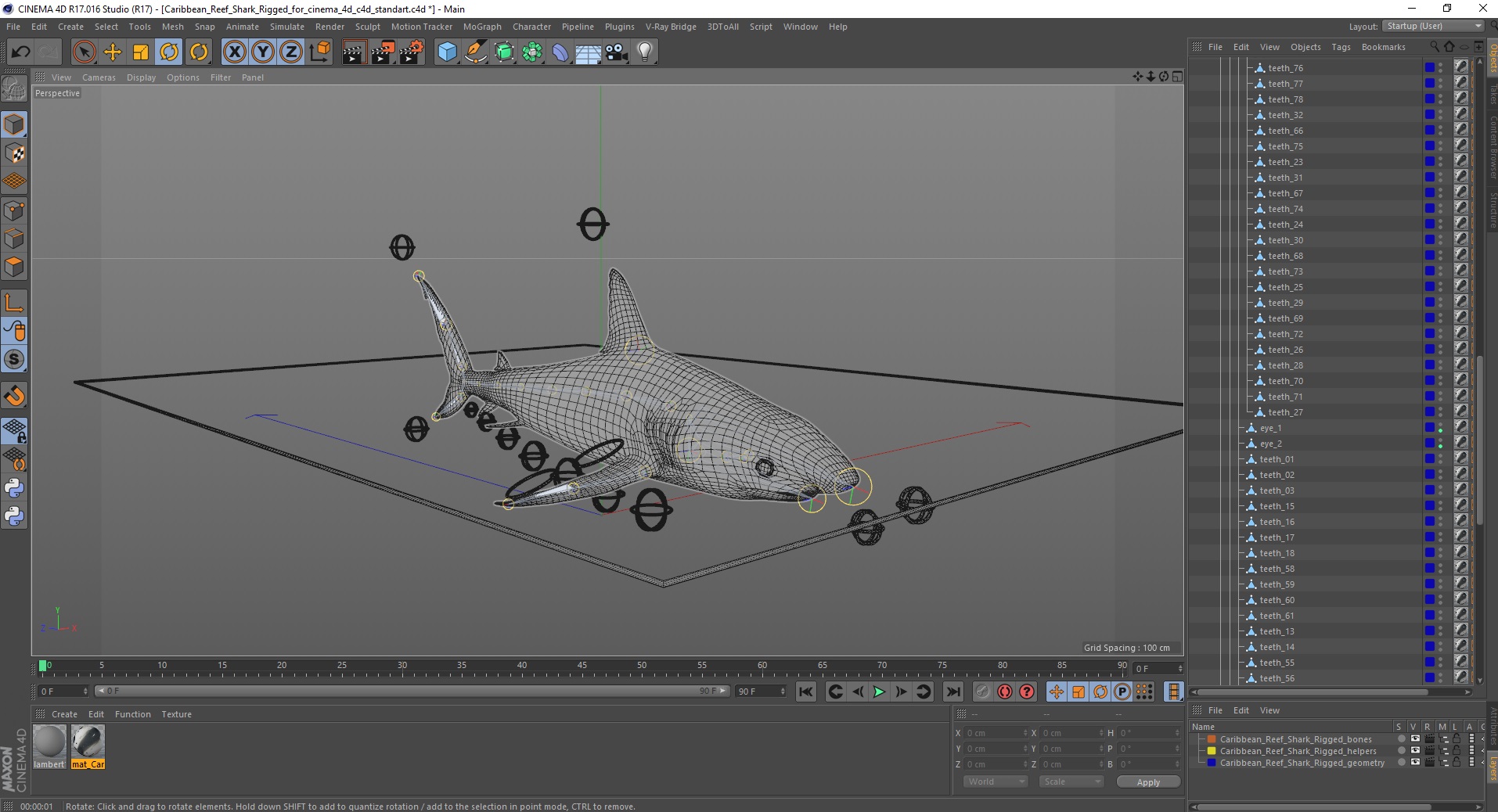
Task: Open Texture menu in Material Manager
Action: pyautogui.click(x=176, y=714)
